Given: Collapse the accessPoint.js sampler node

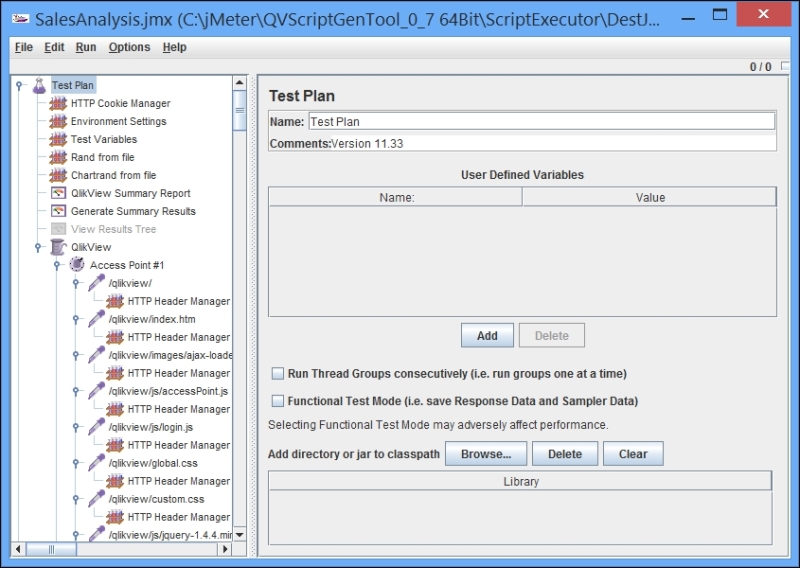Looking at the screenshot, I should 76,391.
